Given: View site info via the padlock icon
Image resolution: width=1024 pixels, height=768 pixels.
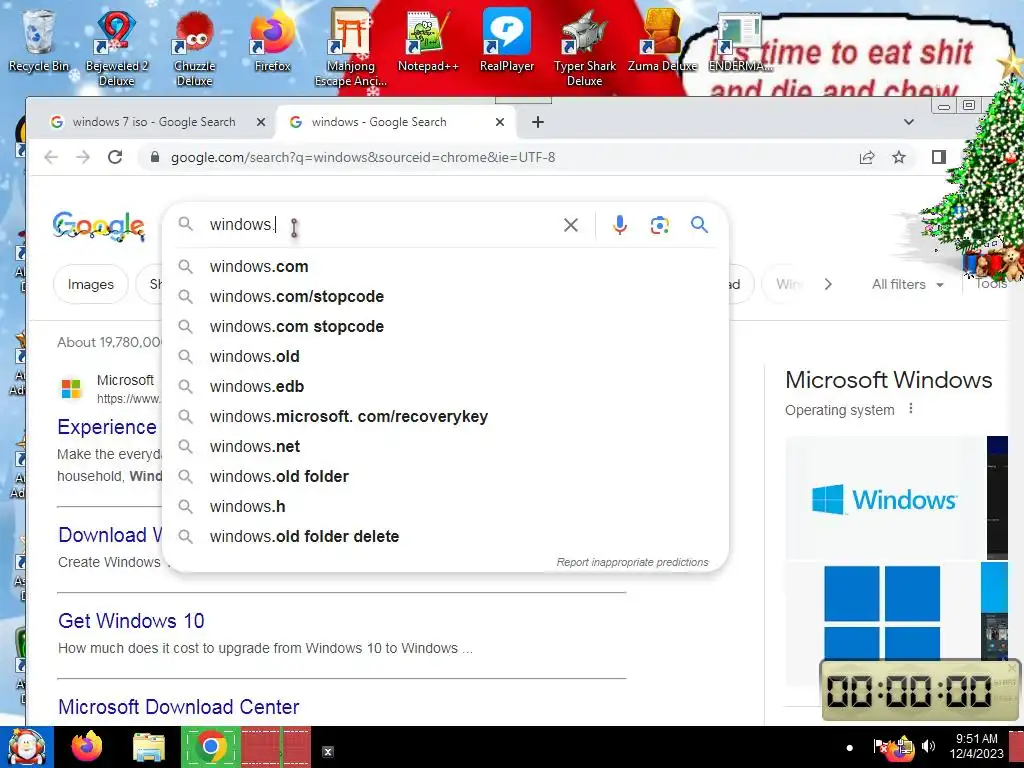Looking at the screenshot, I should (155, 157).
